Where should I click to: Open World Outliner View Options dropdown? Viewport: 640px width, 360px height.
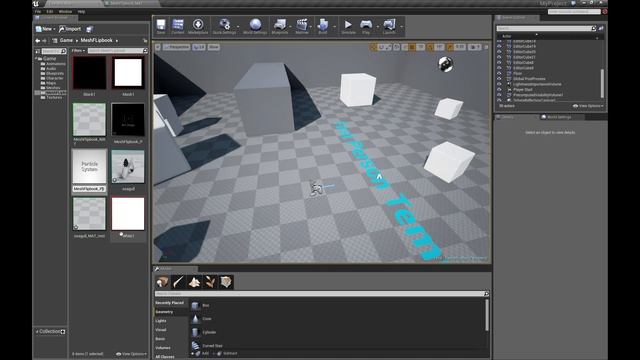588,106
